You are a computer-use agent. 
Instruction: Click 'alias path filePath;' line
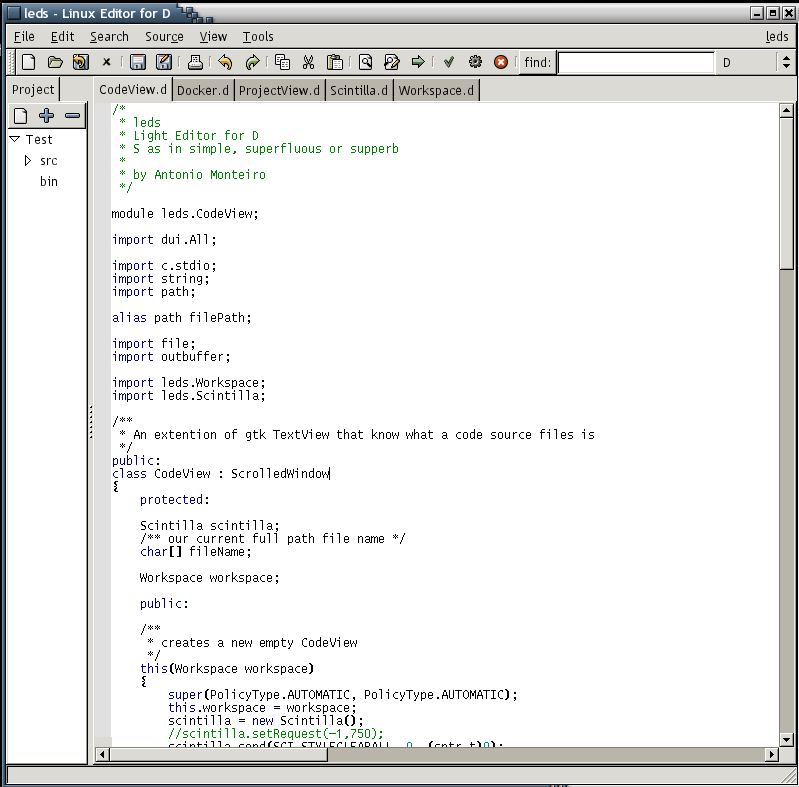tap(181, 318)
